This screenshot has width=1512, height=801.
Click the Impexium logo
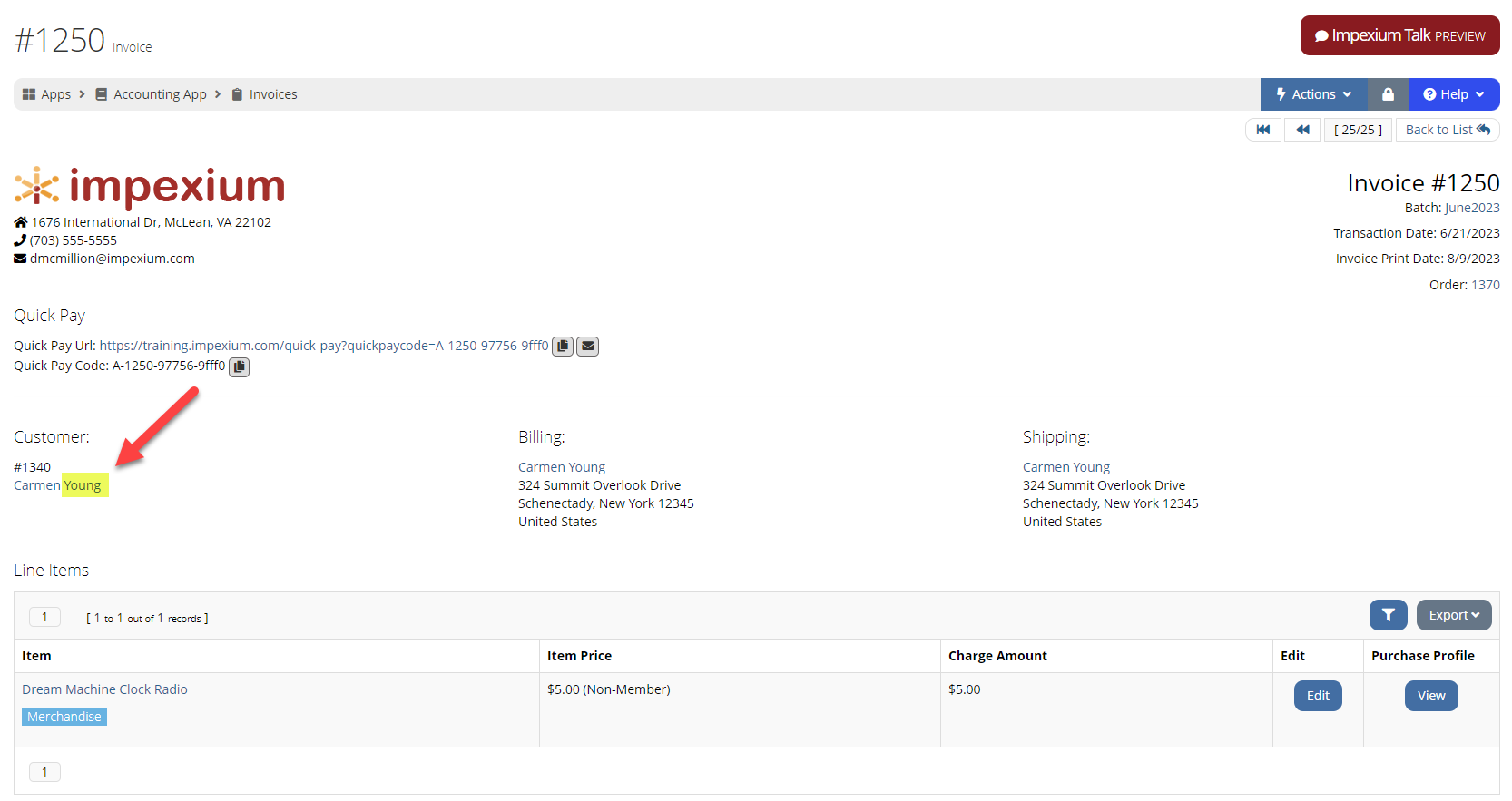coord(150,186)
